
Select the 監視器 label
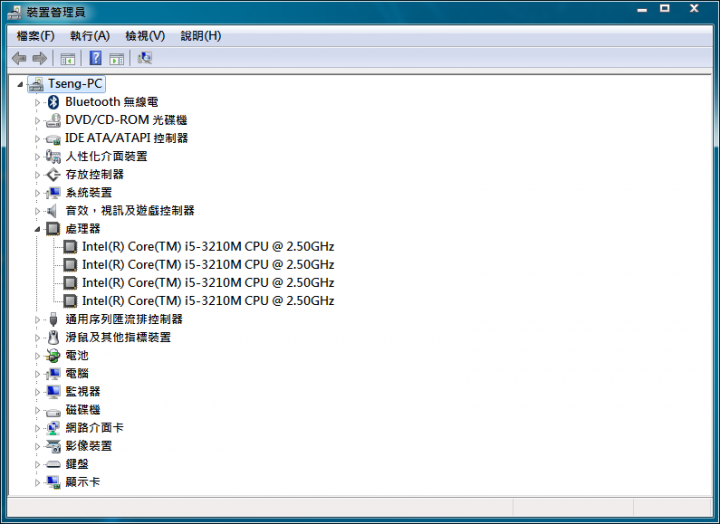click(x=83, y=392)
